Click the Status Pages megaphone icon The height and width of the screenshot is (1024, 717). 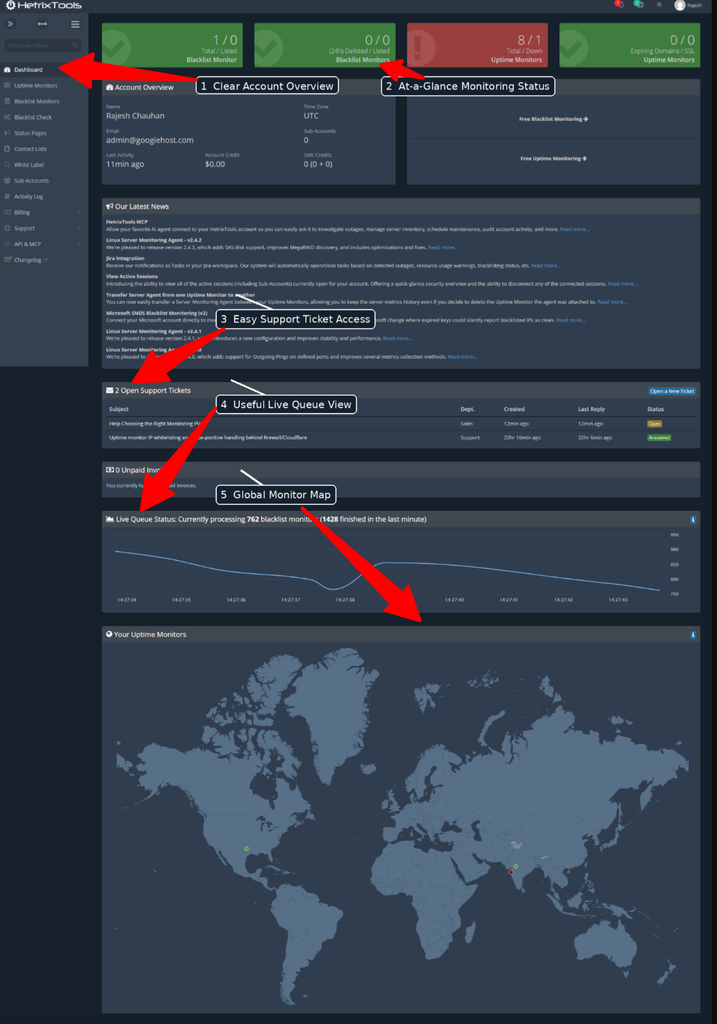coord(7,133)
